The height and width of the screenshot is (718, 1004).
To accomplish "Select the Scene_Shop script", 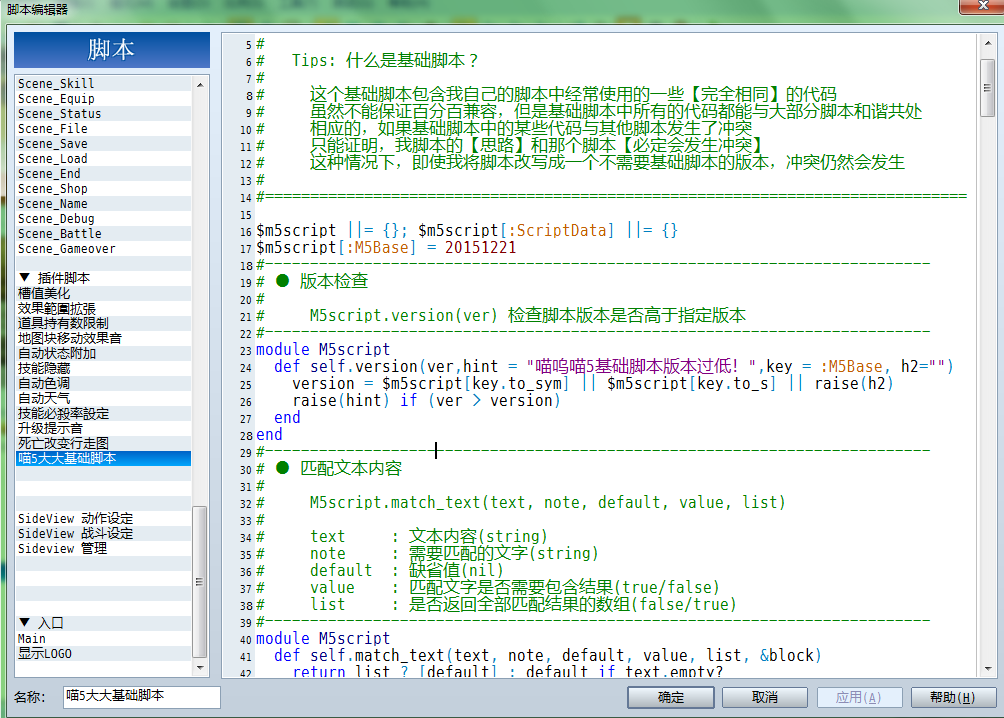I will point(103,189).
